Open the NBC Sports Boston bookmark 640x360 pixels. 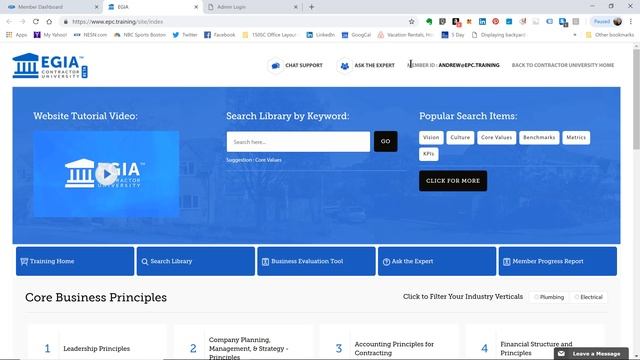(140, 35)
